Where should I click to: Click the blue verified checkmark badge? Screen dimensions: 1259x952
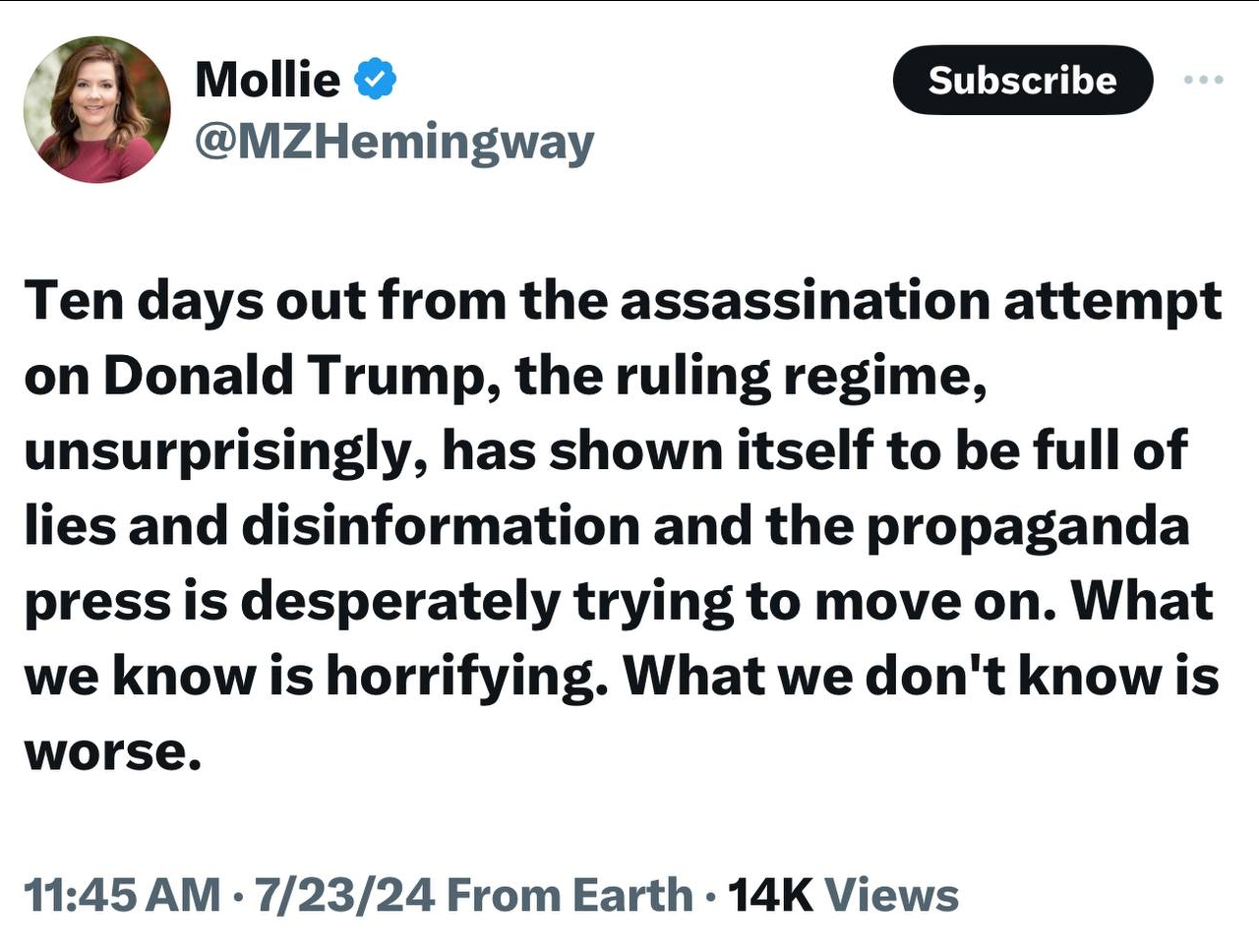click(x=375, y=79)
